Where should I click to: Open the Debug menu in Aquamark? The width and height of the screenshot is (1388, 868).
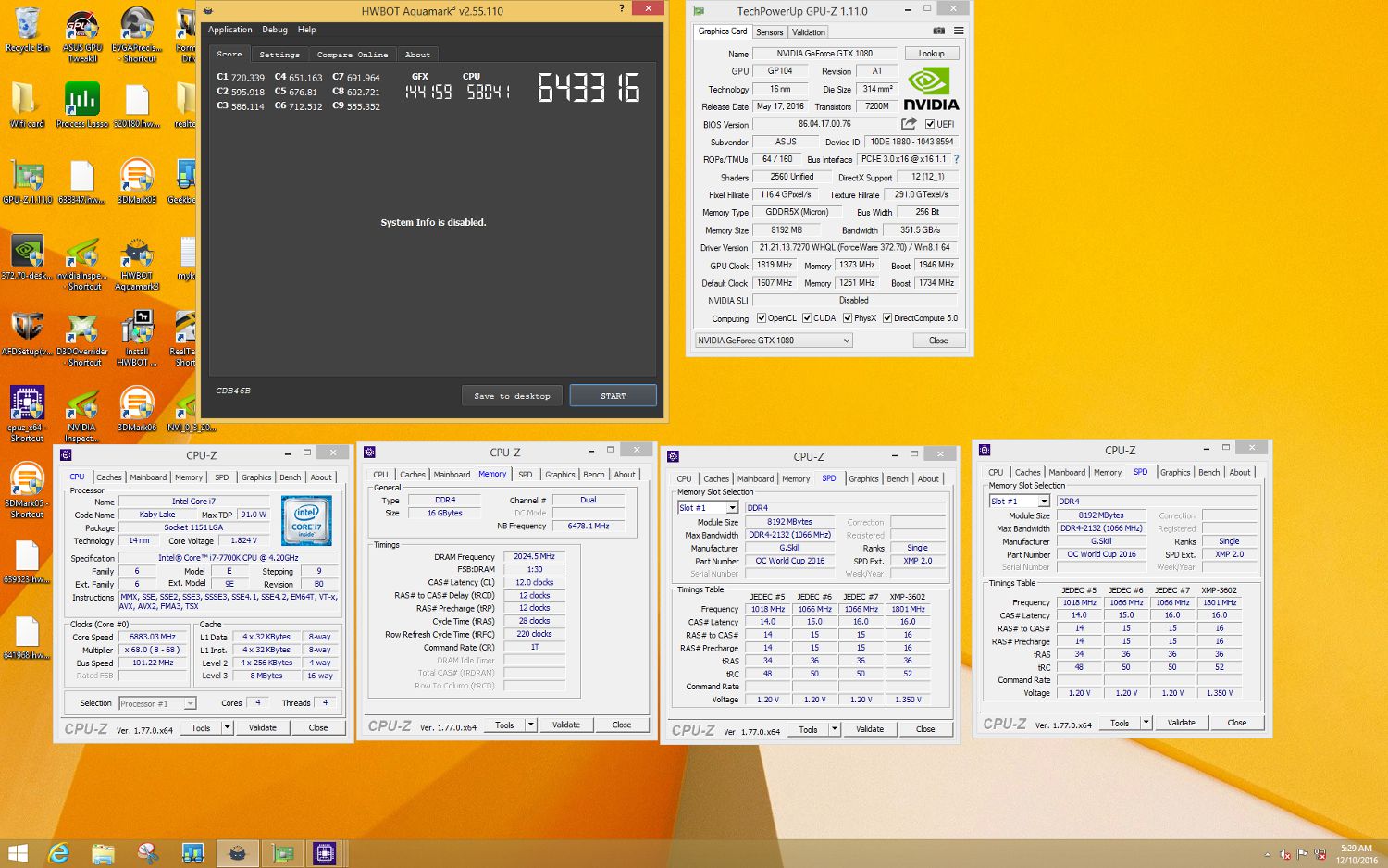(275, 30)
